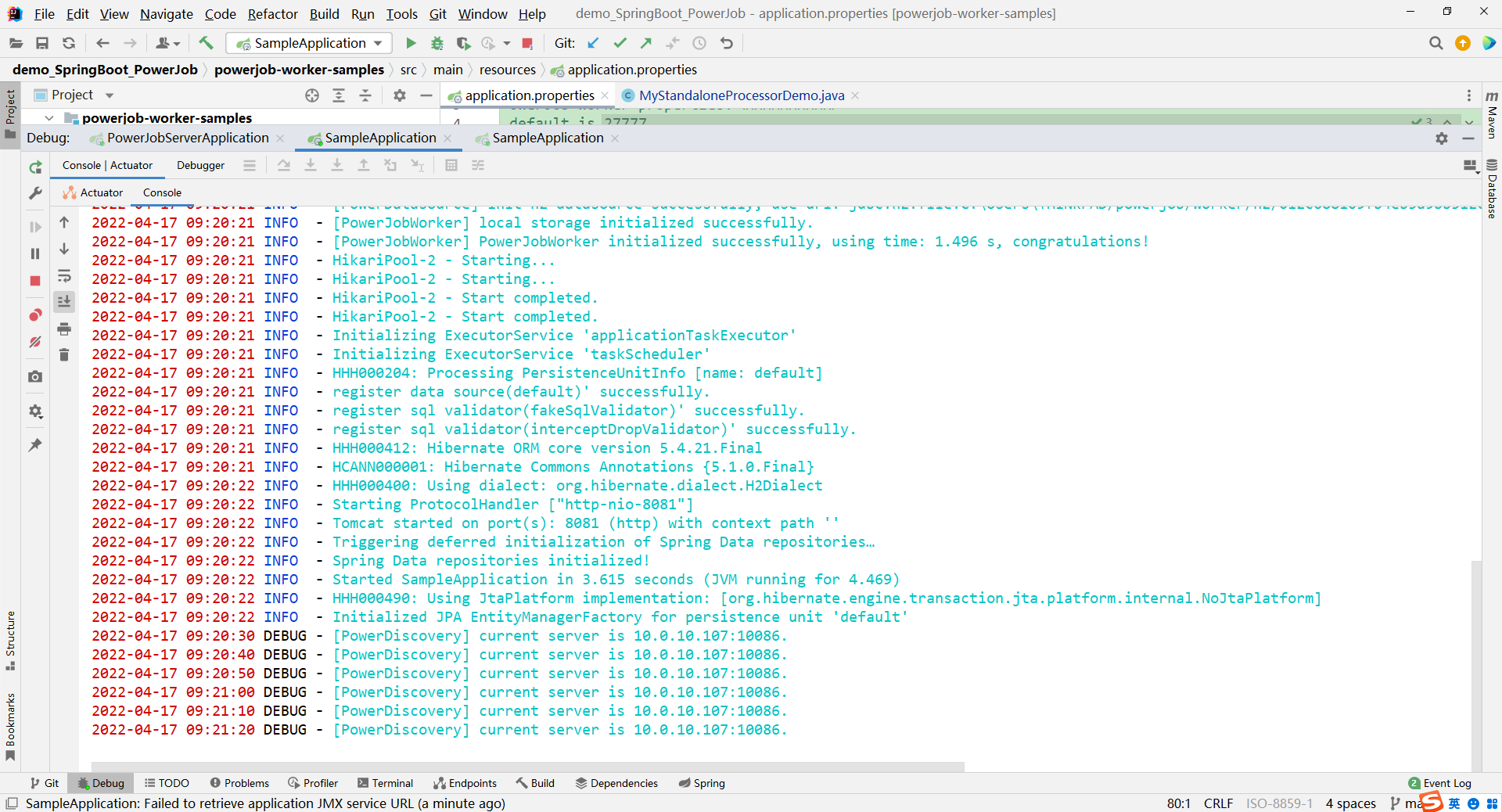The width and height of the screenshot is (1502, 812).
Task: Open editor tabs more options menu
Action: (x=1469, y=95)
